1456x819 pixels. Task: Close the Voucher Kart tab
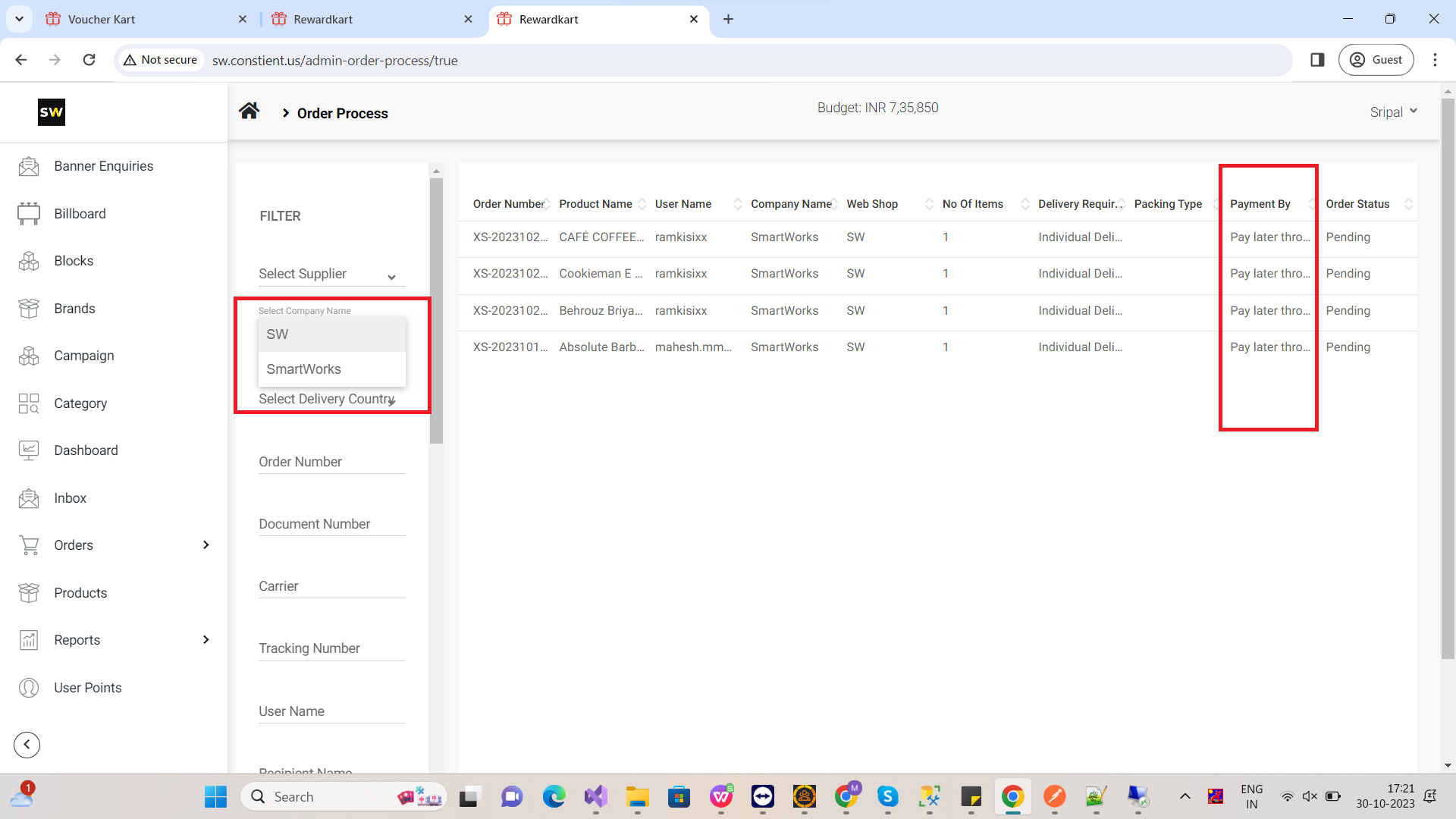click(243, 19)
